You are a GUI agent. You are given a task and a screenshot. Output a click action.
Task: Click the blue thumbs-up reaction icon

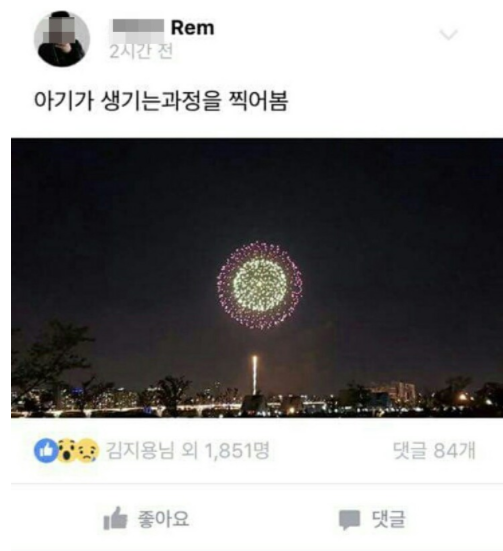coord(46,450)
